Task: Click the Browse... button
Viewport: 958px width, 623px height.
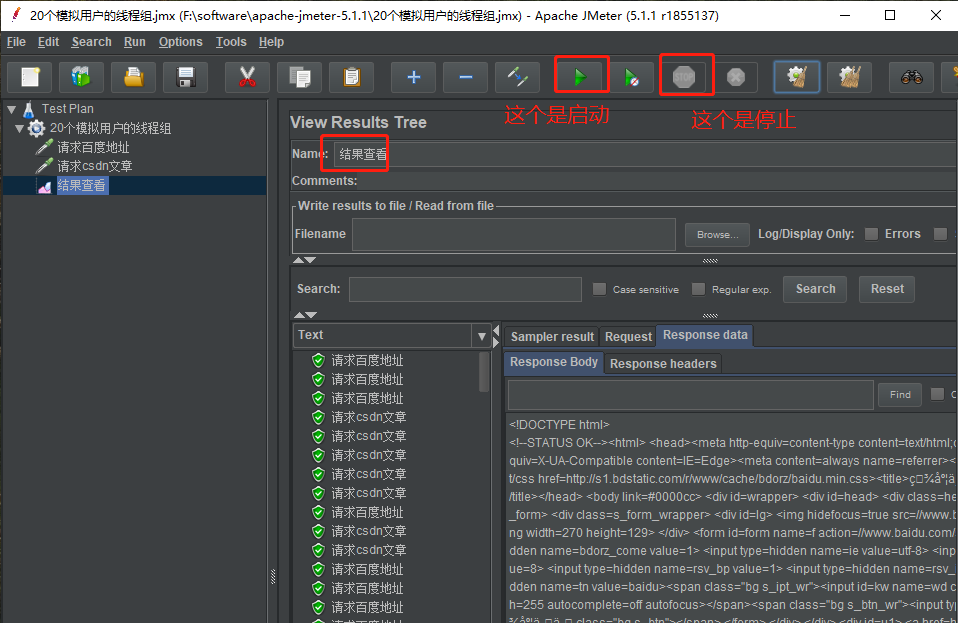Action: (x=717, y=235)
